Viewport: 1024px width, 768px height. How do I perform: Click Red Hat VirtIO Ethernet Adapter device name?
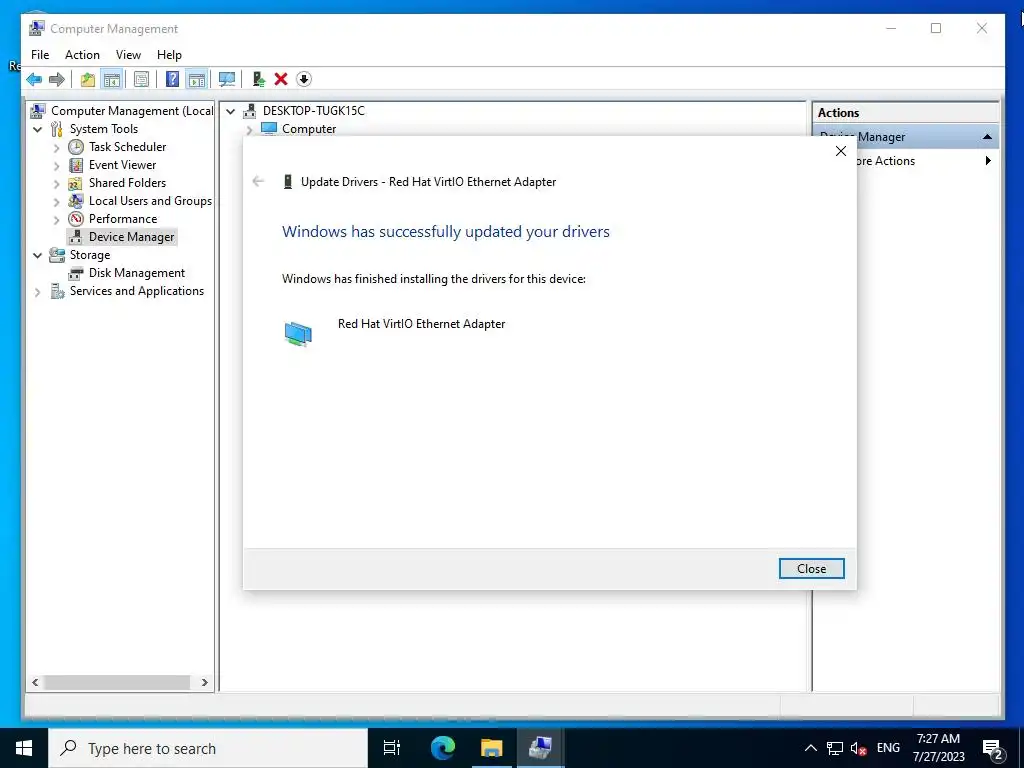pyautogui.click(x=421, y=324)
